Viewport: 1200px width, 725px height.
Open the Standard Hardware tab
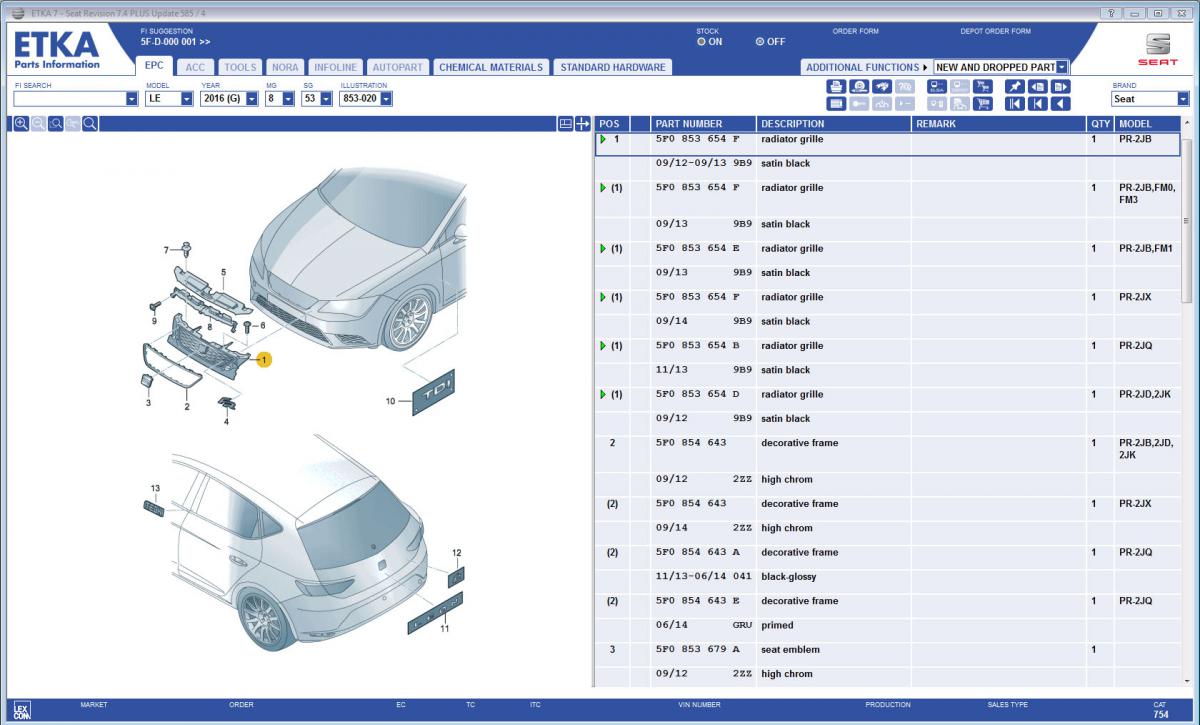(613, 67)
